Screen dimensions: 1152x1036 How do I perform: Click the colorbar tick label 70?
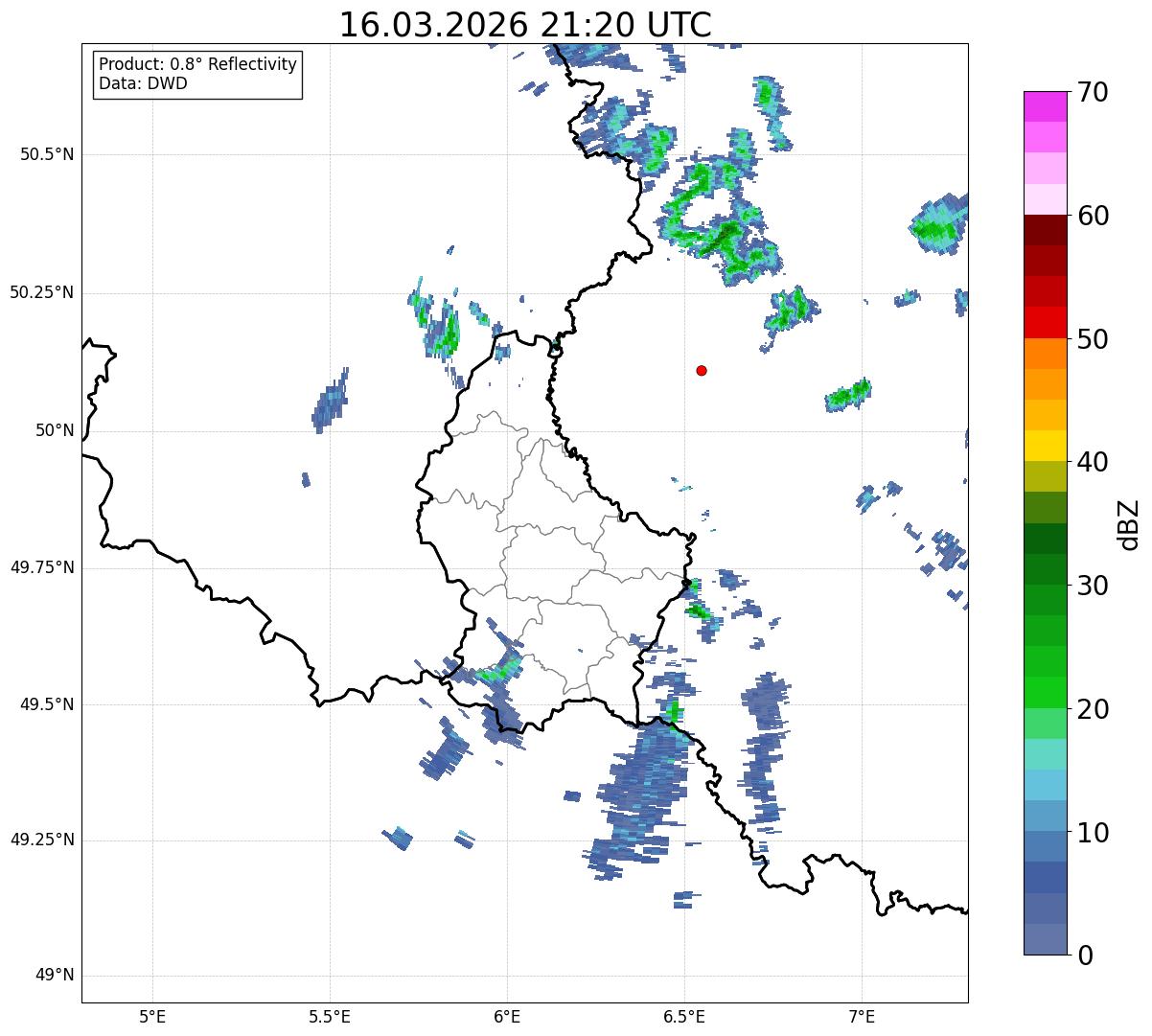coord(1093,92)
